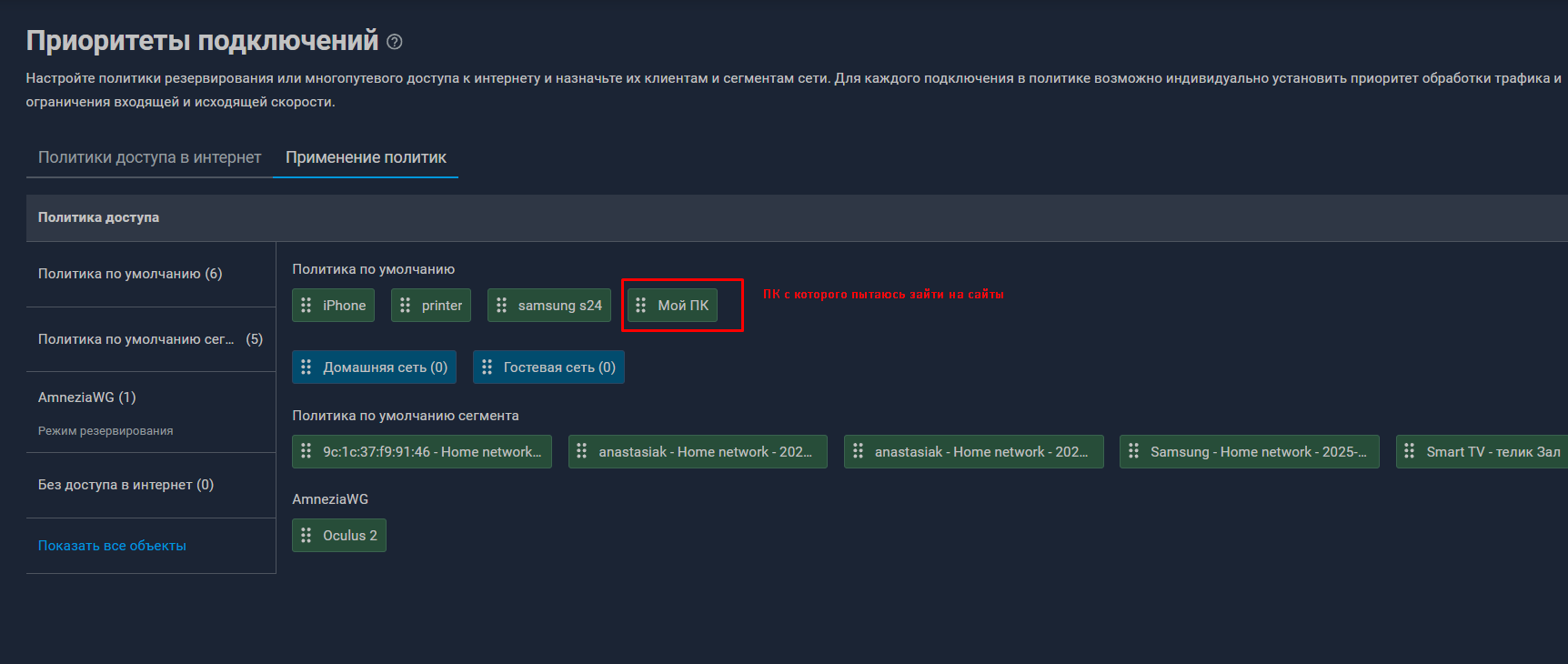Click the drag handle on Oculus 2
The height and width of the screenshot is (664, 1568).
tap(307, 536)
